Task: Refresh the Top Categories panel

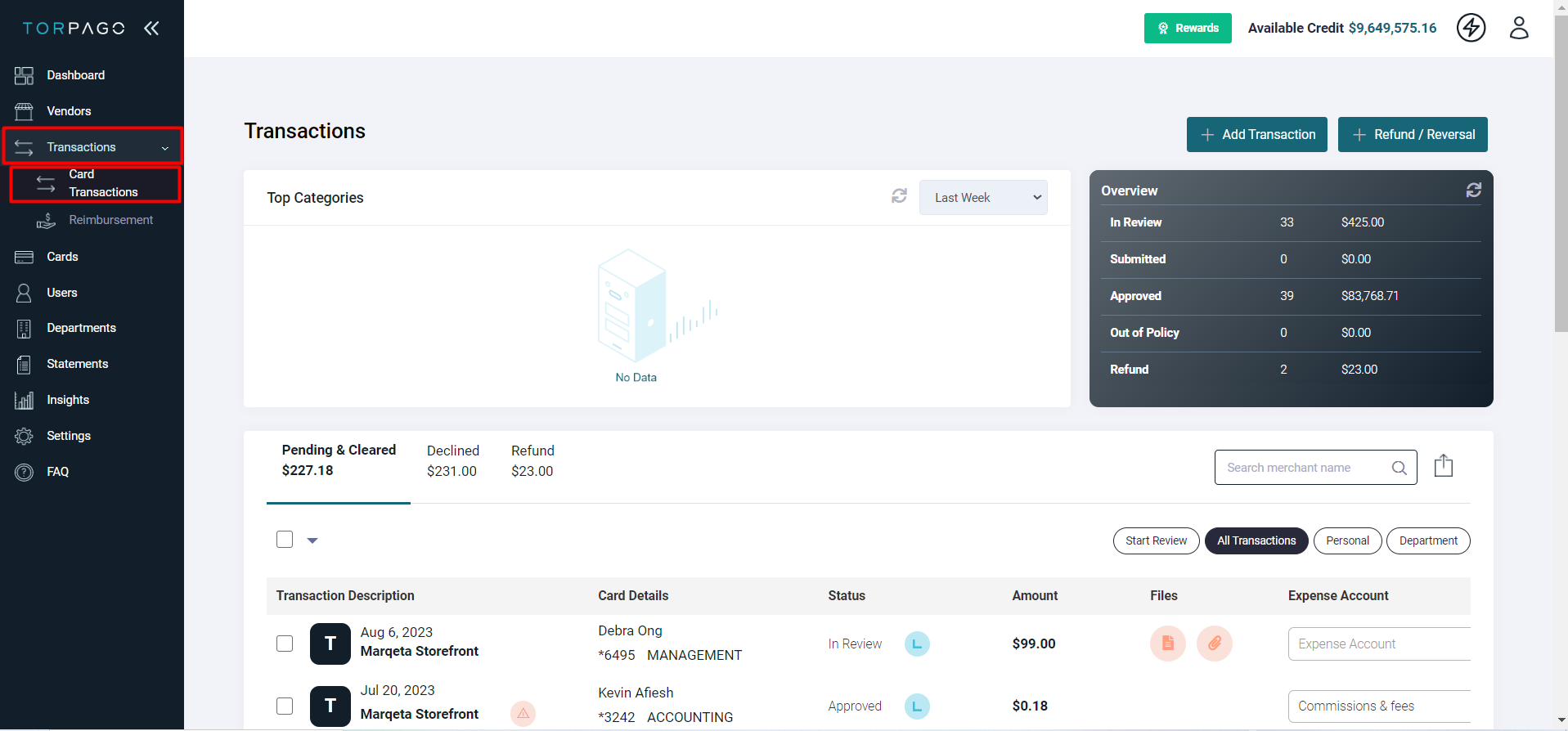Action: [899, 196]
